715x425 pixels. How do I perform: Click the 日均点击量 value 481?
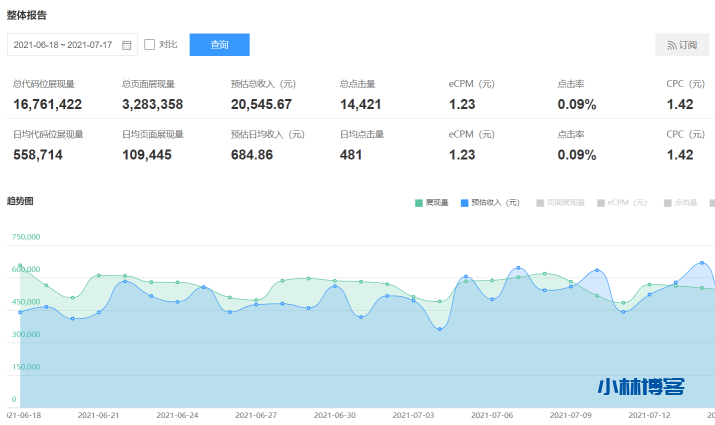tap(350, 154)
